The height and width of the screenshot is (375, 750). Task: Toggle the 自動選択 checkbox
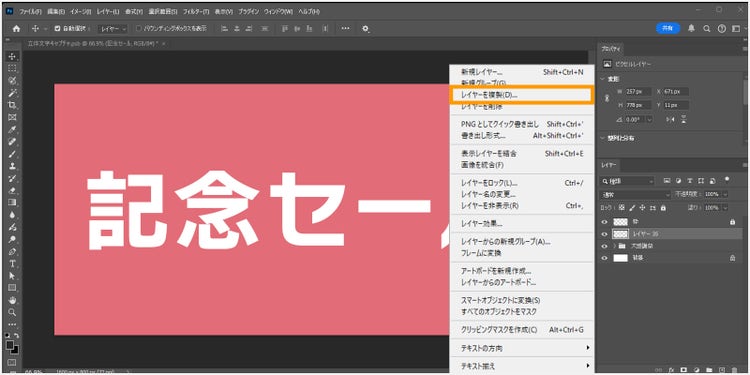[57, 29]
